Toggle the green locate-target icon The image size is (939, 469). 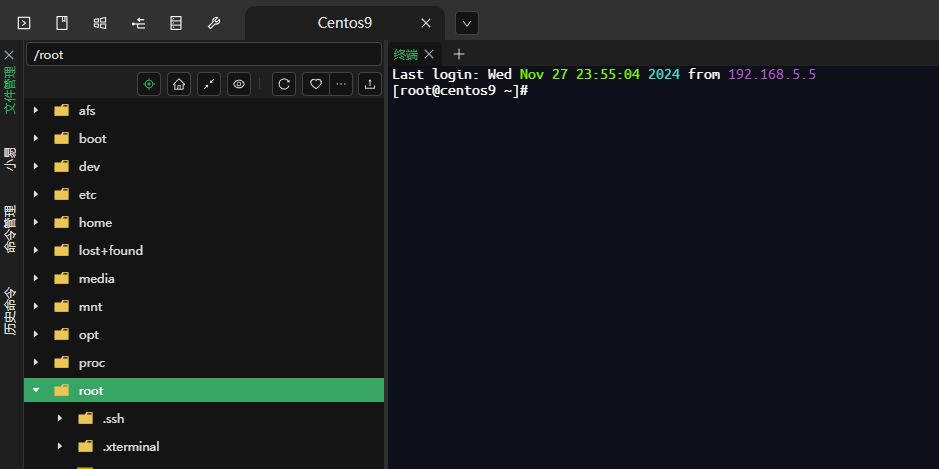149,84
